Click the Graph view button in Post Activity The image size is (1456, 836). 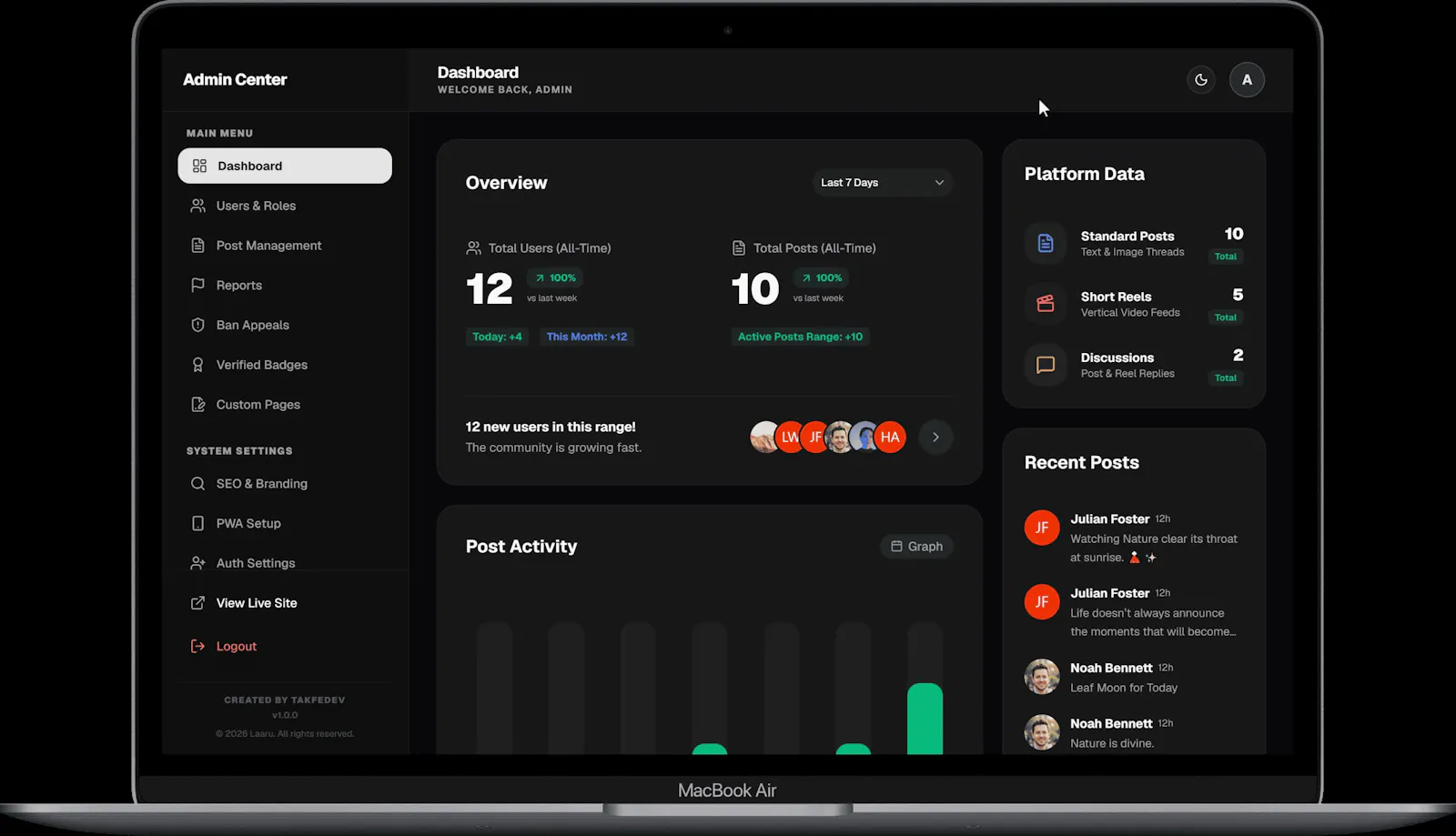coord(916,547)
